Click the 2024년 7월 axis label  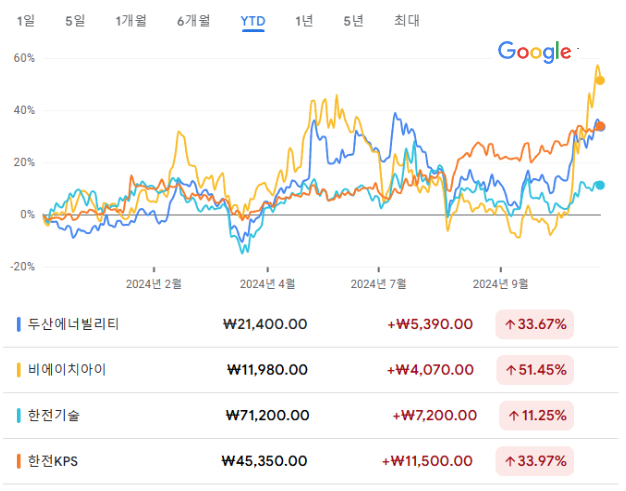coord(378,284)
